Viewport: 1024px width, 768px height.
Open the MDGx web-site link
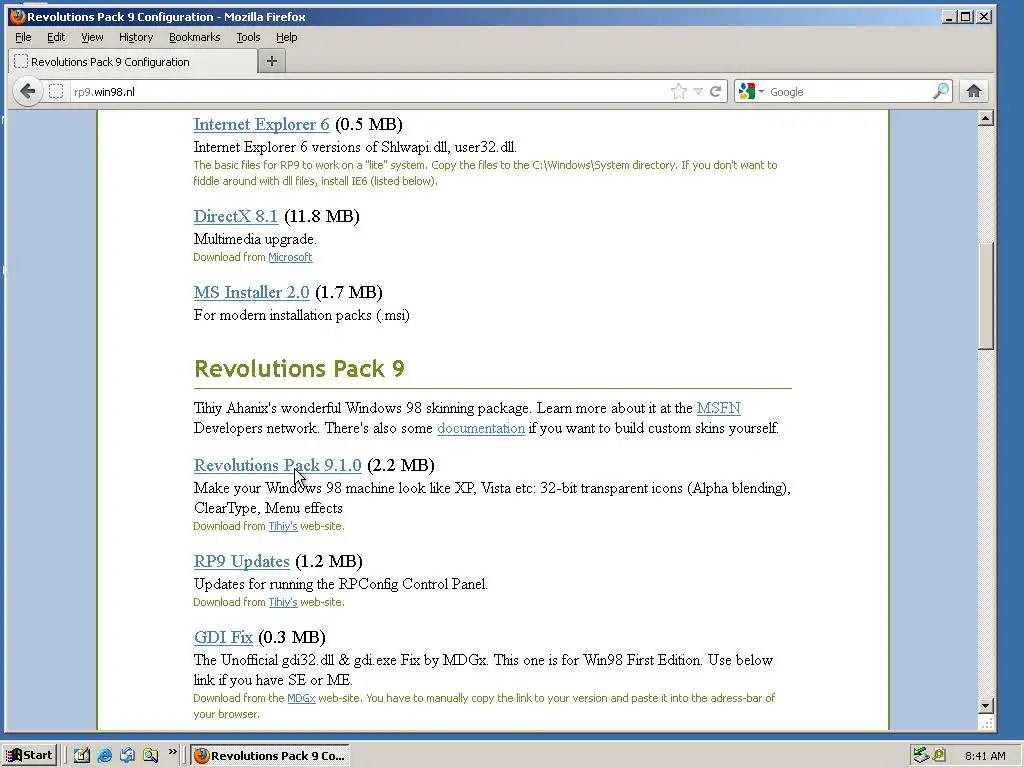click(301, 698)
